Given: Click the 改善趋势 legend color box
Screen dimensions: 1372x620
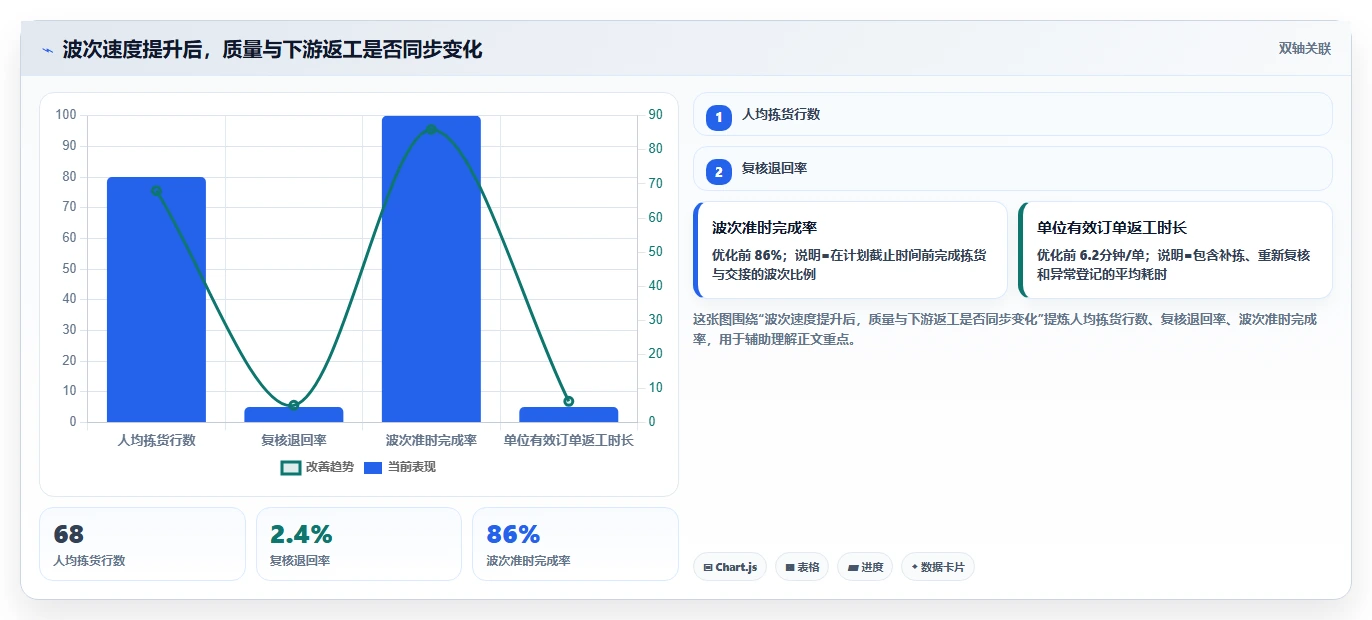Looking at the screenshot, I should tap(291, 467).
